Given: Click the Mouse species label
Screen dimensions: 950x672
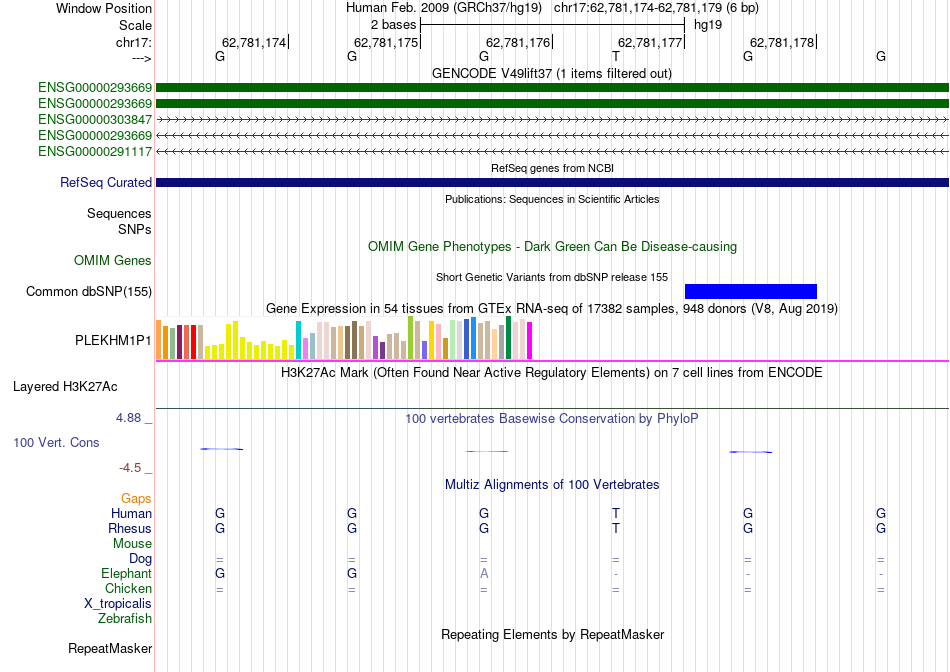Looking at the screenshot, I should pyautogui.click(x=132, y=544).
